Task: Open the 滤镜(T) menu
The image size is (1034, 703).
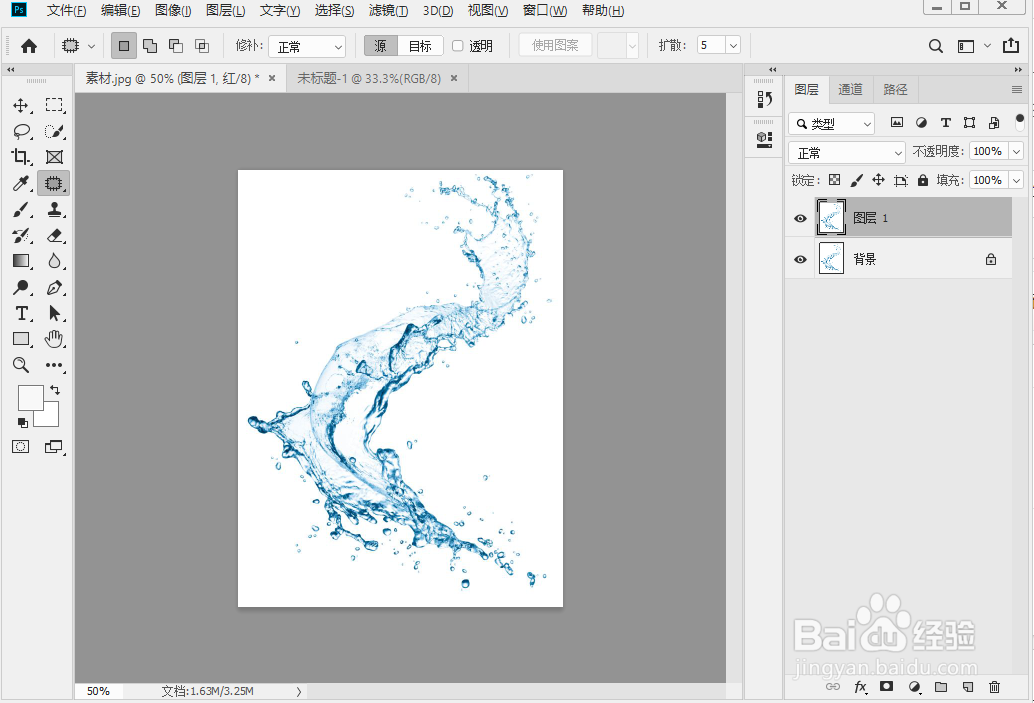Action: [x=388, y=11]
